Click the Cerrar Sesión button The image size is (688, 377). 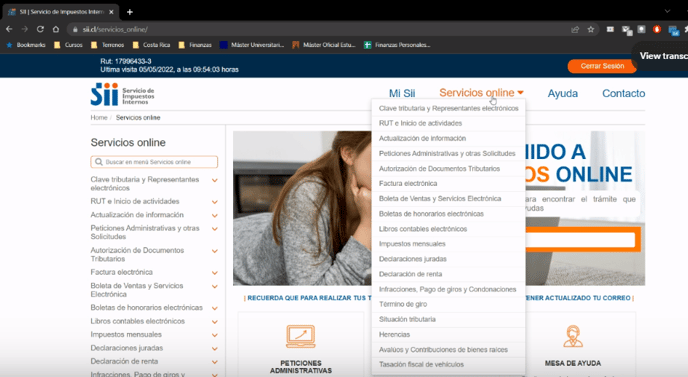(602, 66)
